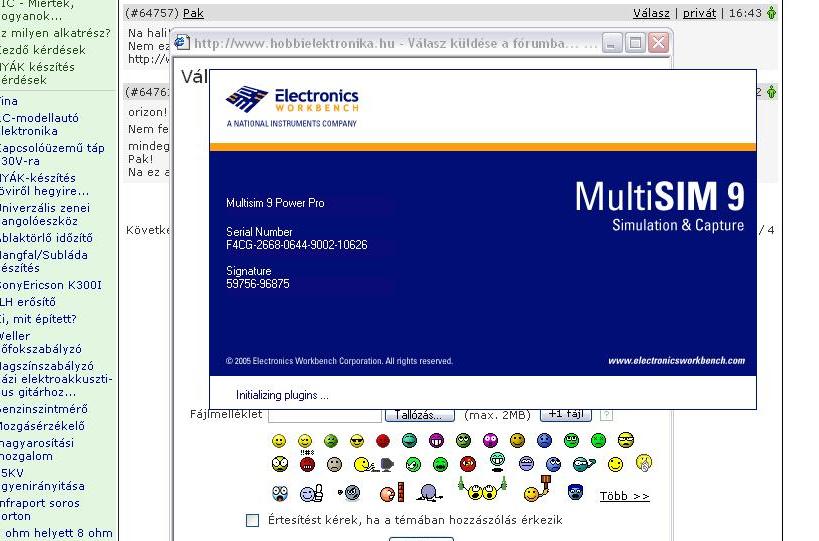This screenshot has width=819, height=541.
Task: Click the Fájlmelléklet file path field
Action: point(325,415)
